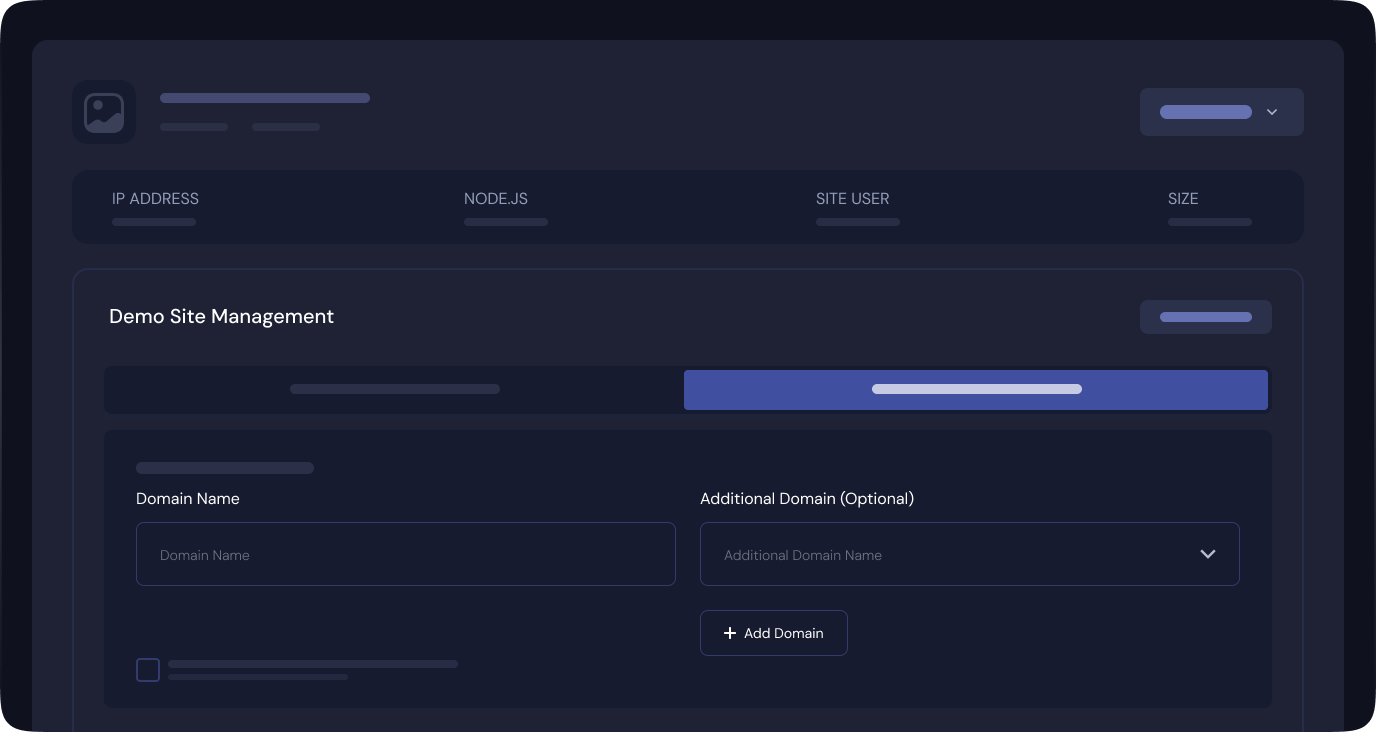This screenshot has height=732, width=1376.
Task: Open the Additional Domain Name dropdown
Action: point(950,554)
